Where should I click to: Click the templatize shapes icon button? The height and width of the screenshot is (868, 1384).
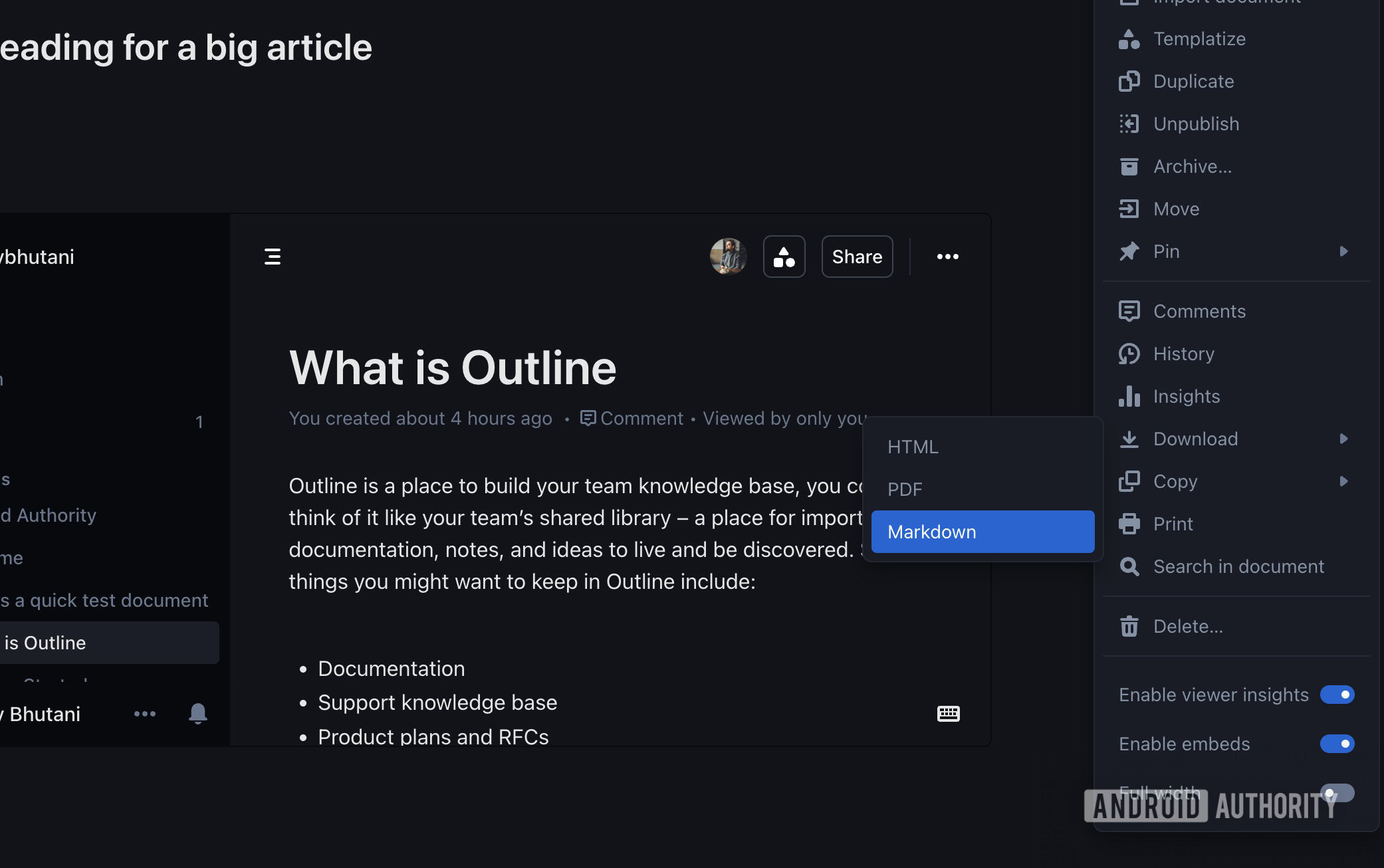coord(784,257)
